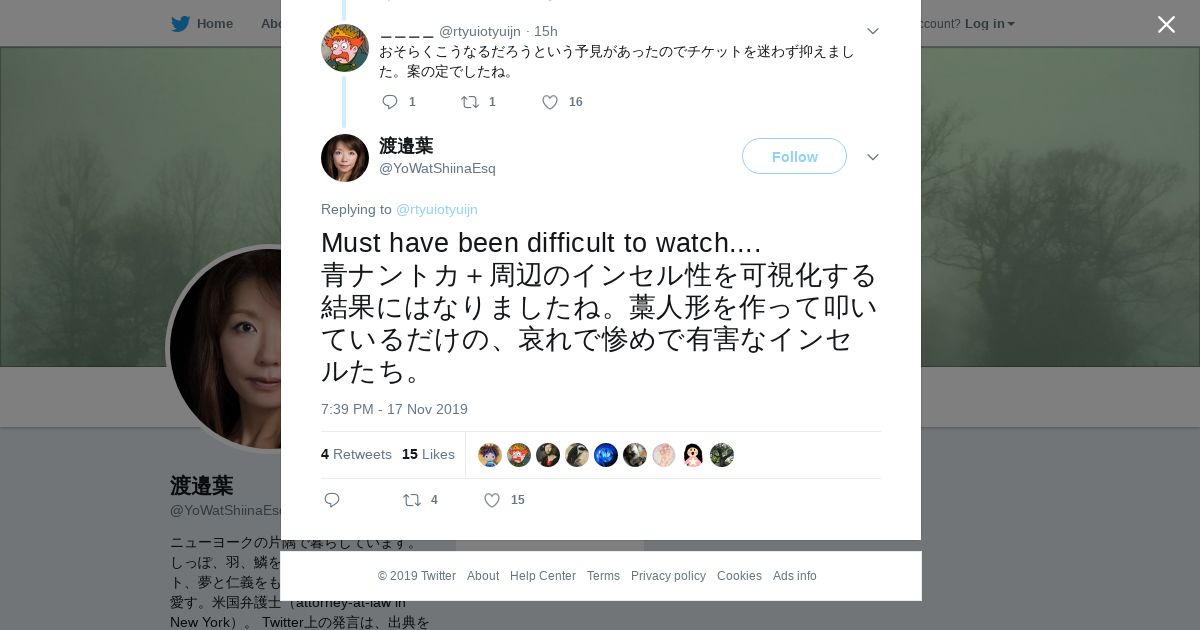Retweet the main tweet with 4 retweets
This screenshot has width=1200, height=630.
[x=412, y=500]
